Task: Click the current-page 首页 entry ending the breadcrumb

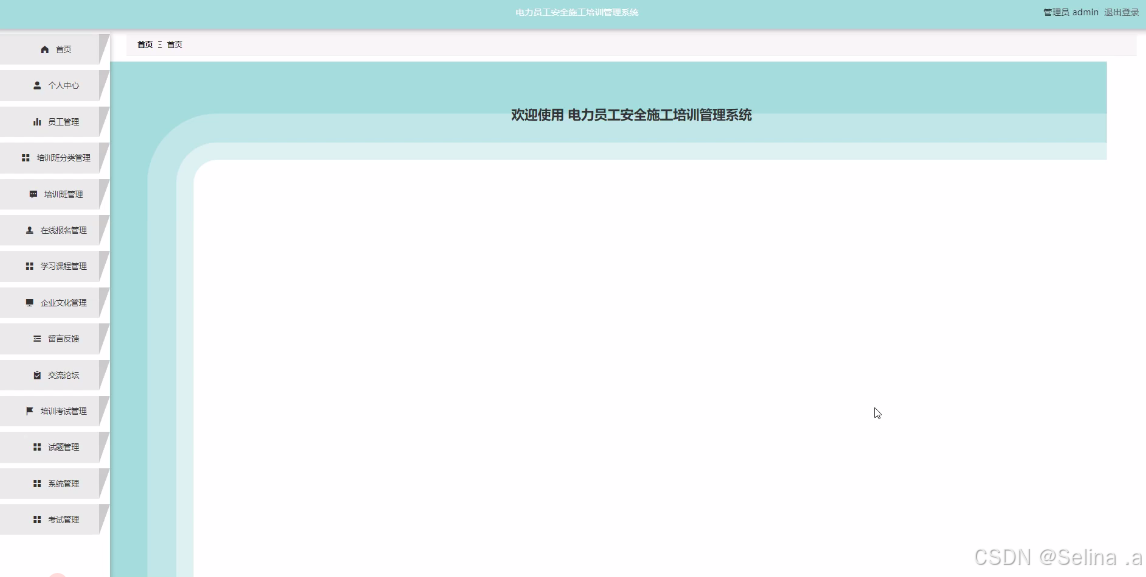Action: point(175,45)
